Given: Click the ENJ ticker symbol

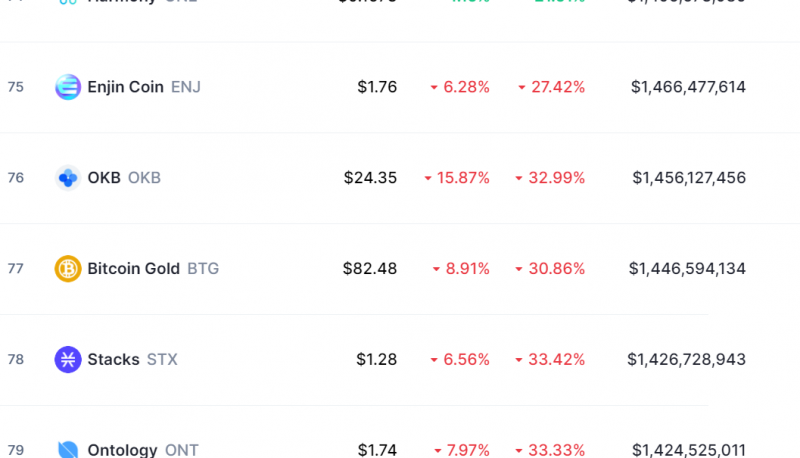Looking at the screenshot, I should (x=186, y=87).
